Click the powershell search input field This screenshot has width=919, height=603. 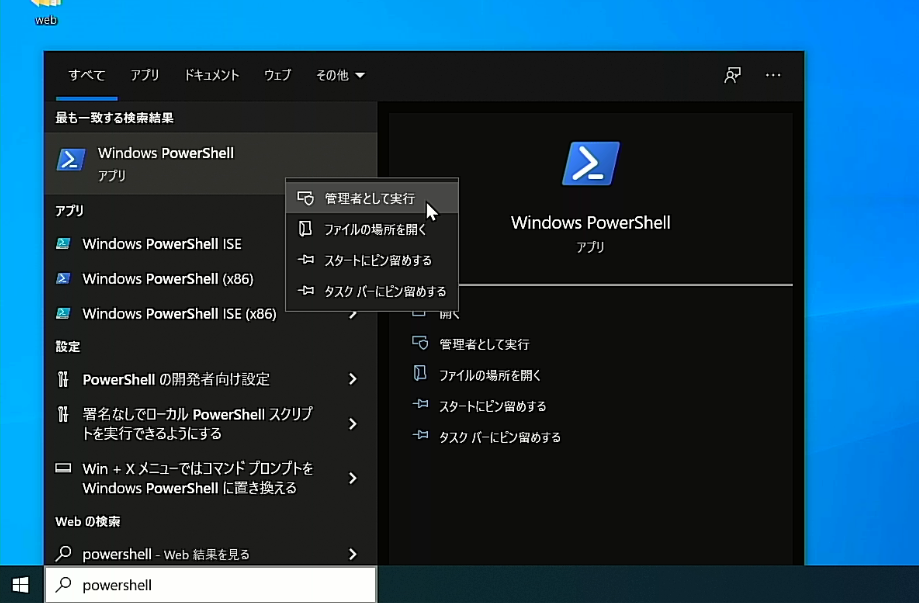210,584
